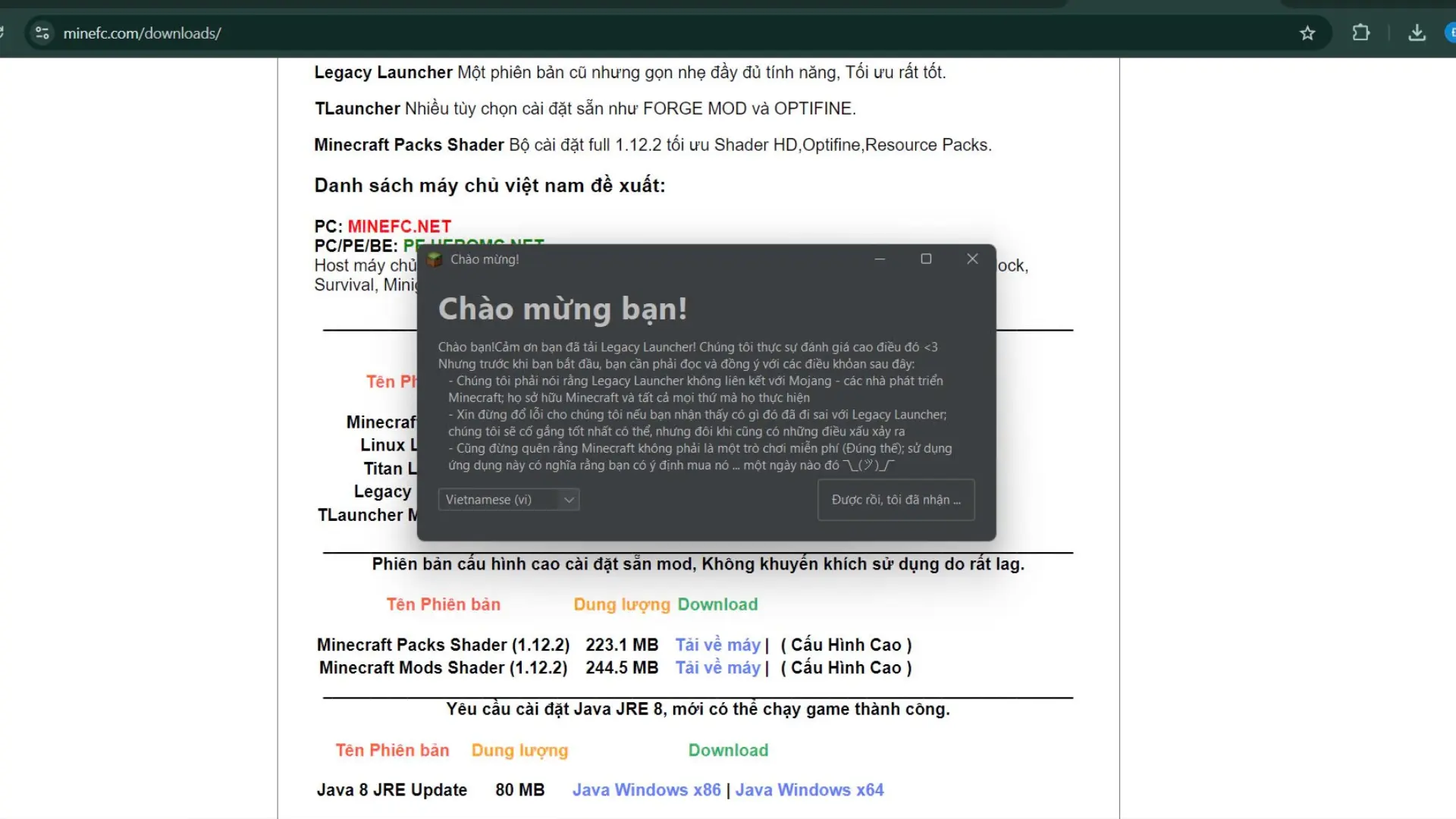The width and height of the screenshot is (1456, 819).
Task: Click Dung lượng header in the Java table
Action: [519, 751]
